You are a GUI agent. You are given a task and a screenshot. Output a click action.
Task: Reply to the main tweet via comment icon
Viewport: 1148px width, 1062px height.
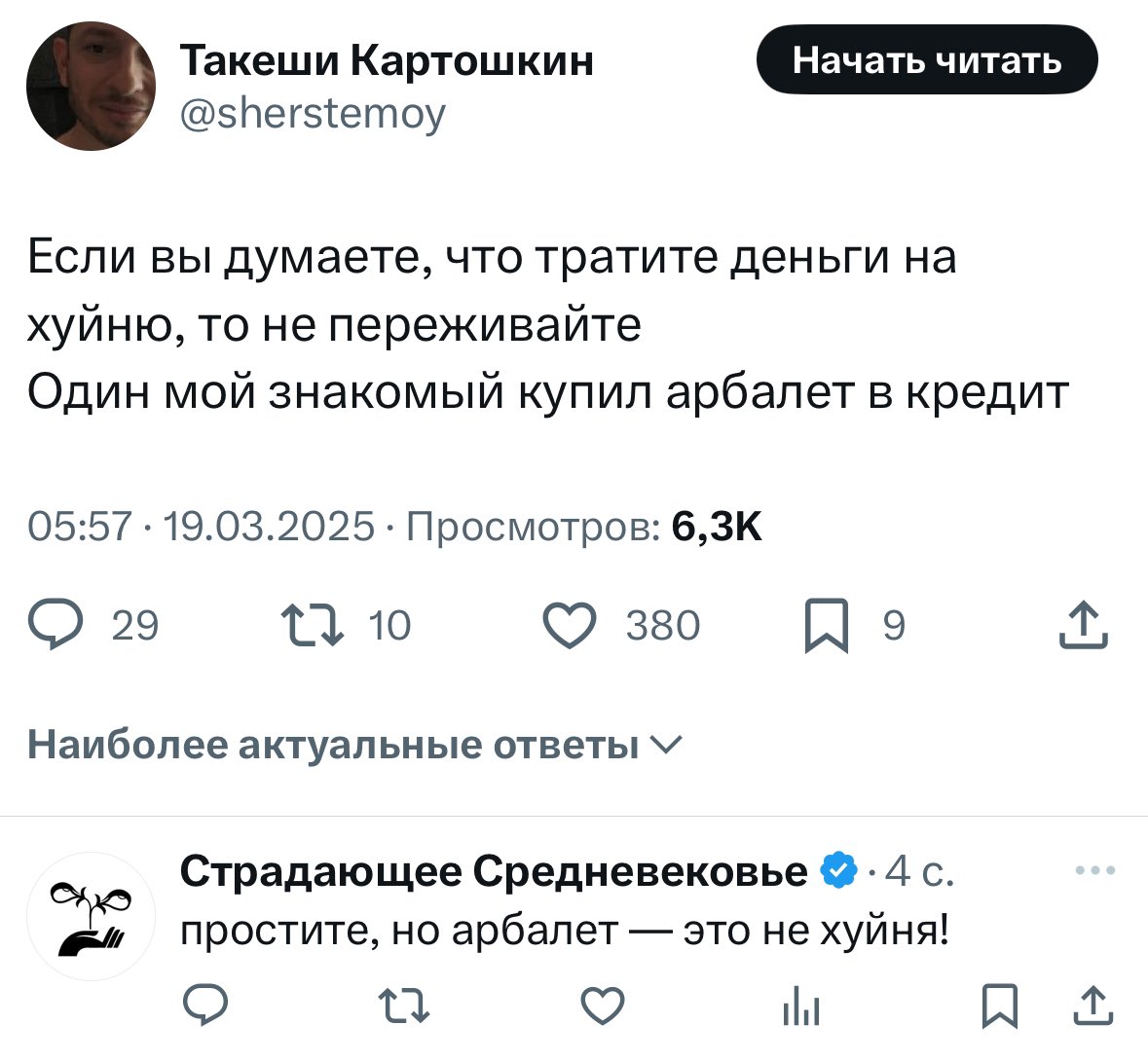click(56, 625)
